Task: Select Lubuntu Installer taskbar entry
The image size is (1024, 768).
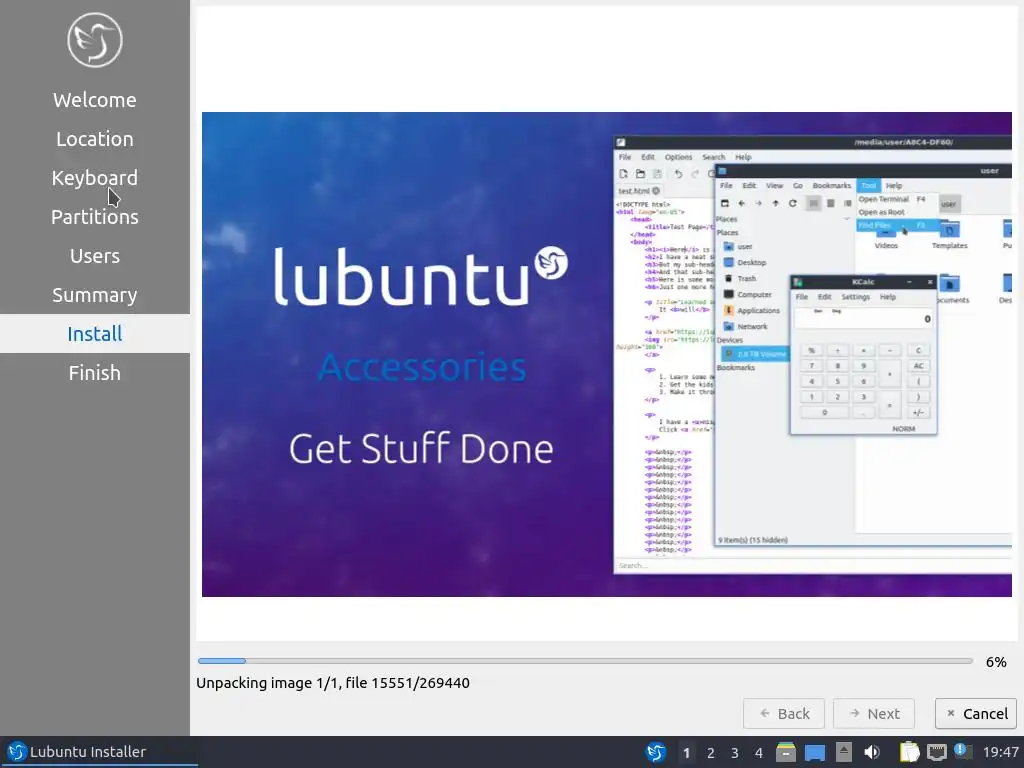Action: [x=99, y=752]
